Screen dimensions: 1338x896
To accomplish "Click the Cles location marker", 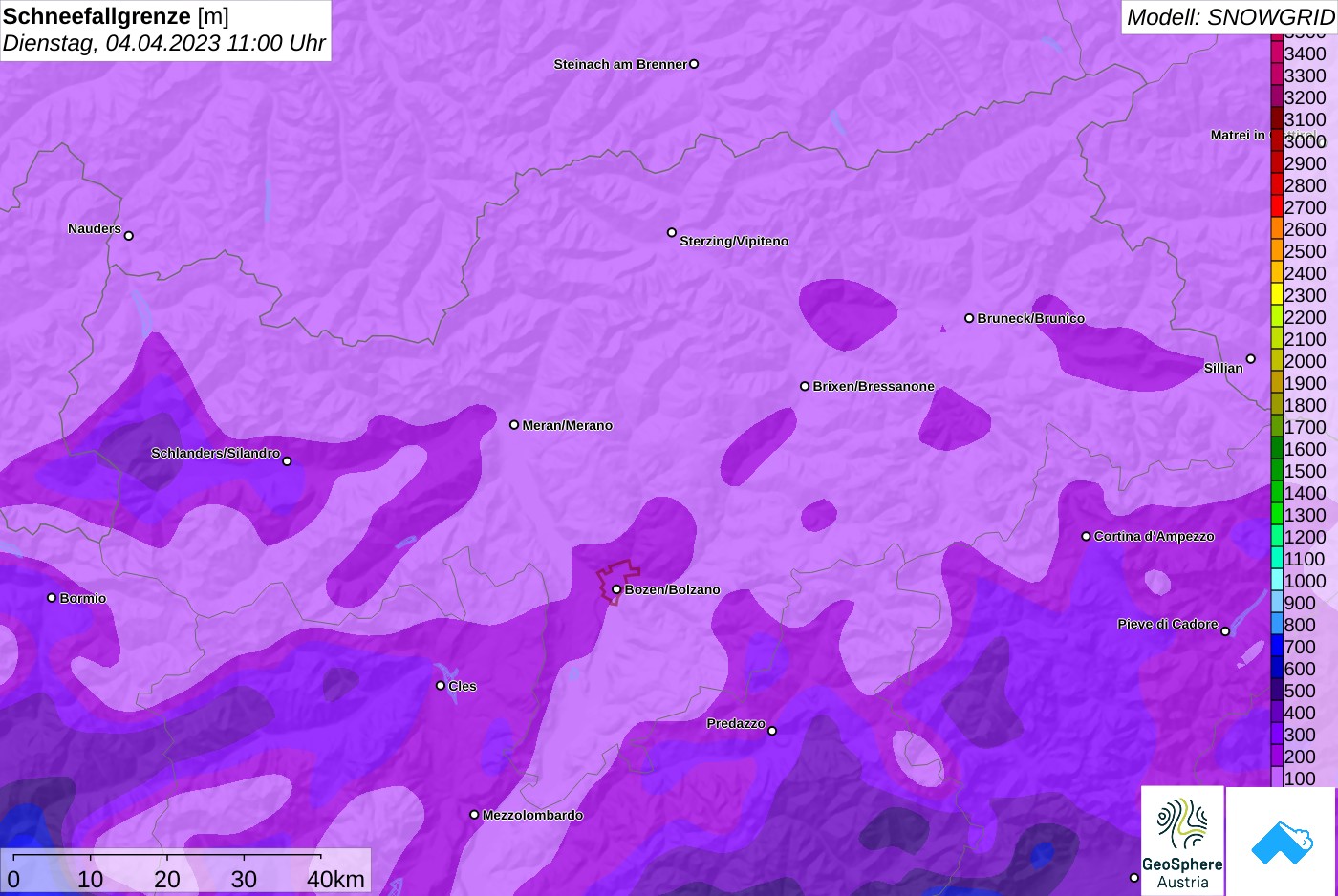I will [x=441, y=685].
